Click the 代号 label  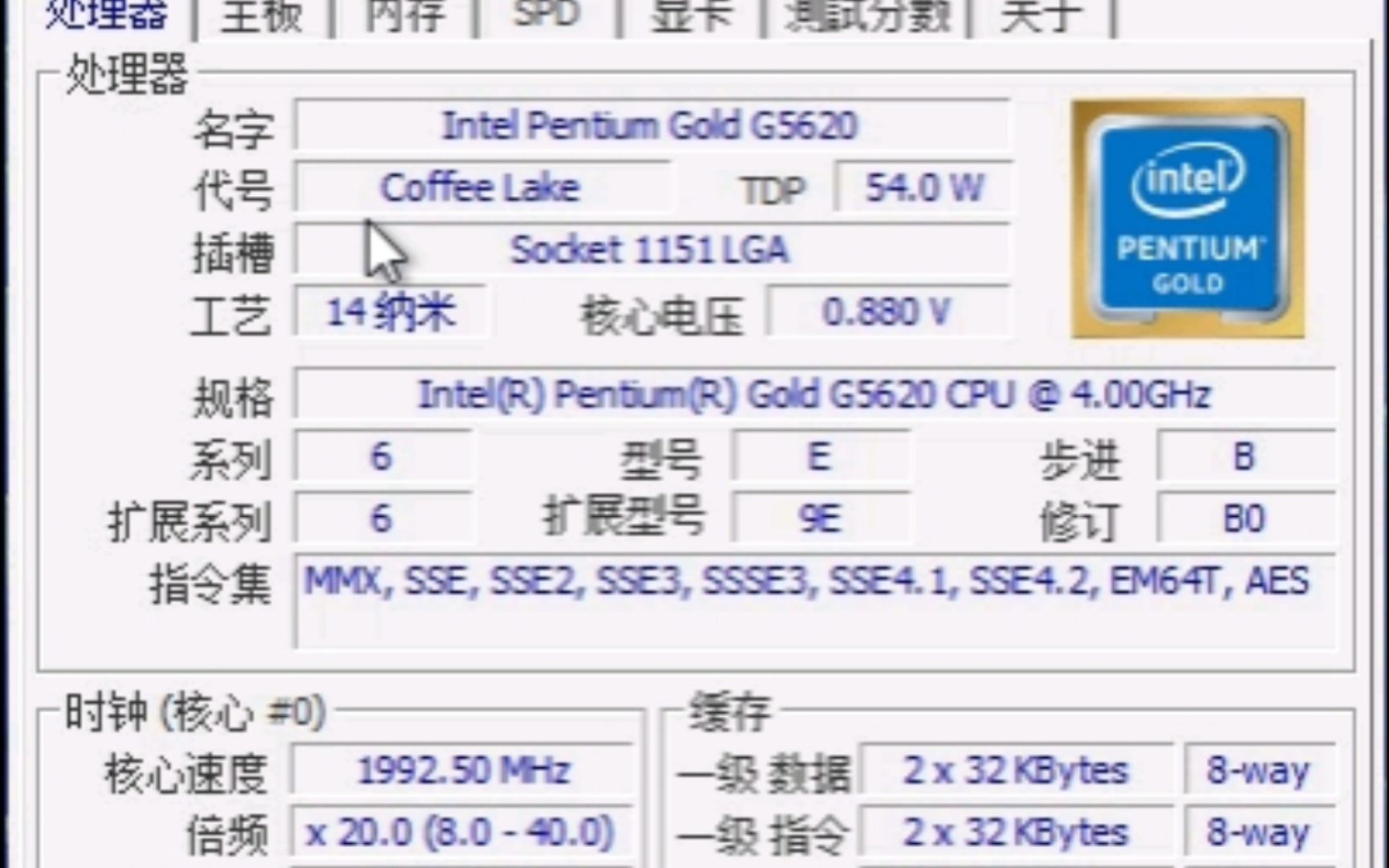click(233, 190)
